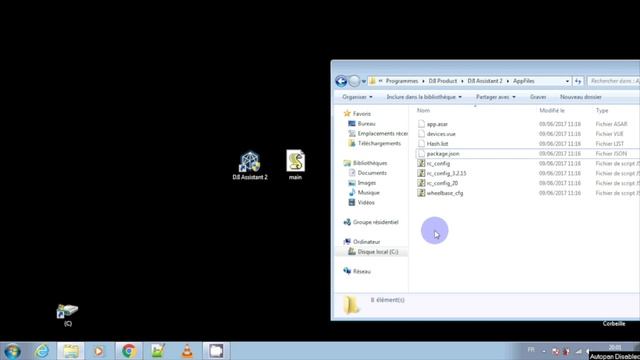Open Bibliothèques in the navigation pane
The width and height of the screenshot is (640, 360).
(x=370, y=163)
